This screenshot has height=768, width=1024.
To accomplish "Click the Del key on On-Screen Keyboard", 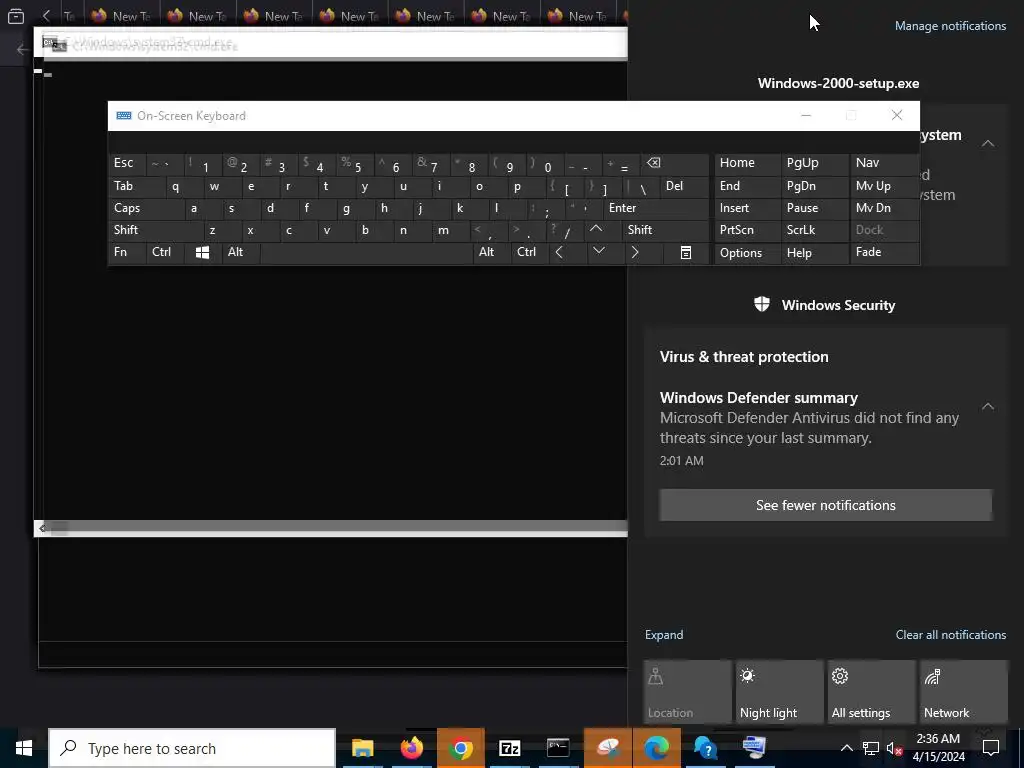I will tap(684, 186).
